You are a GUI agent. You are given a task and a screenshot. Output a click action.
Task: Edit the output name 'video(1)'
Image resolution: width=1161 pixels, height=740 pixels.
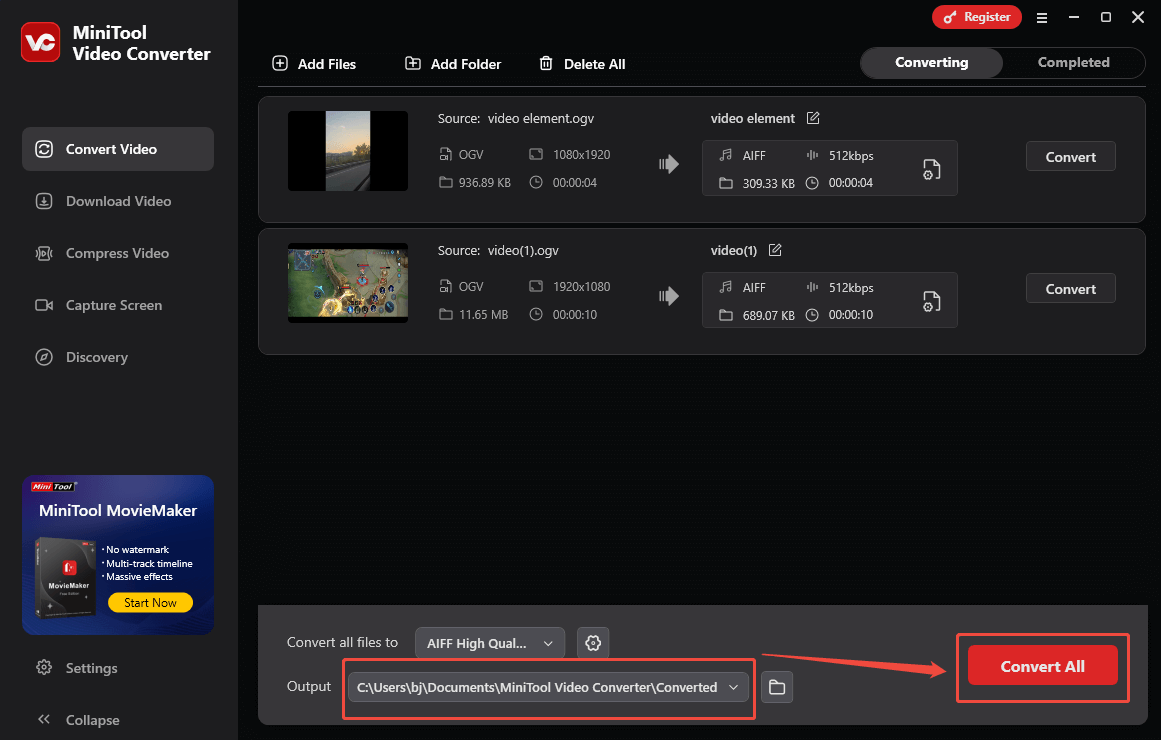click(x=775, y=250)
